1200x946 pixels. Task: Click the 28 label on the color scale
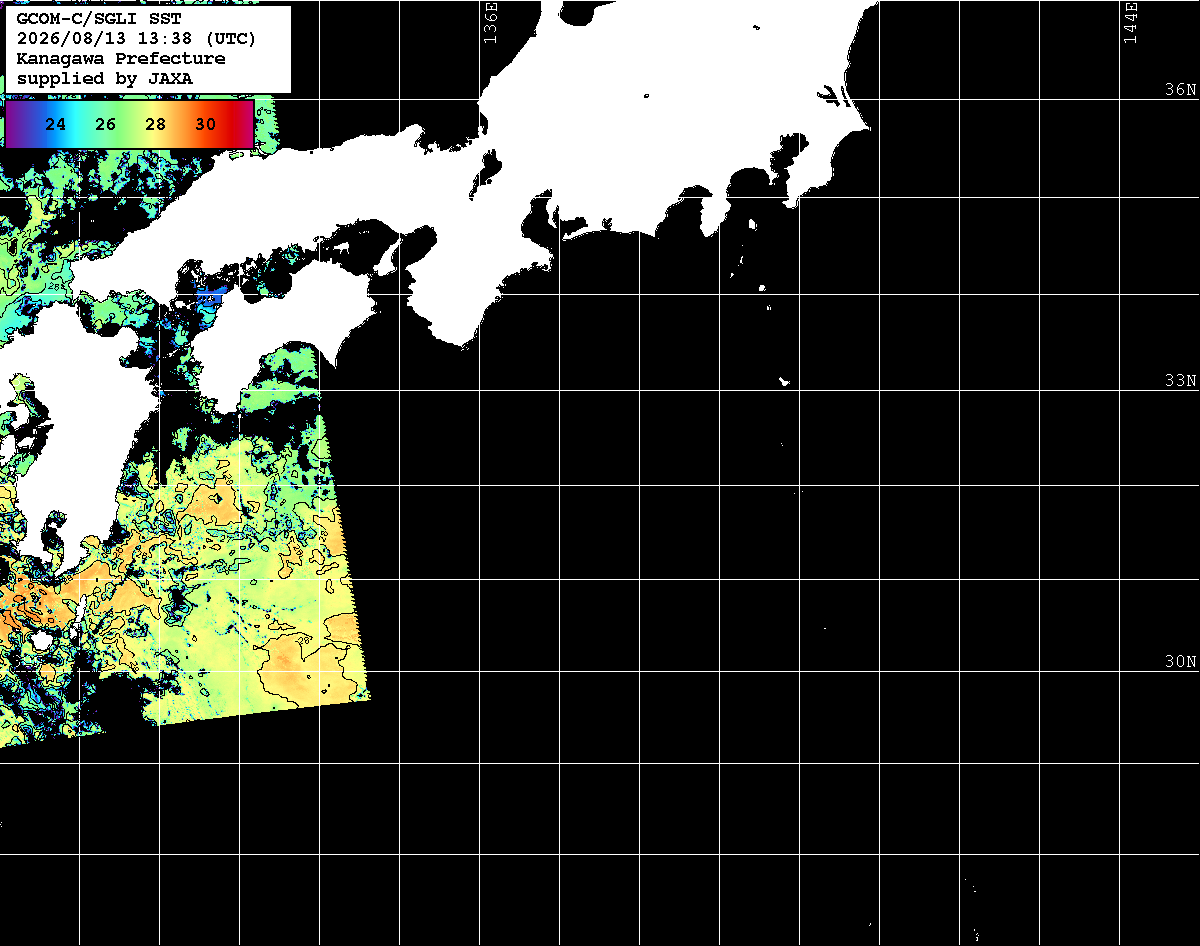[156, 125]
